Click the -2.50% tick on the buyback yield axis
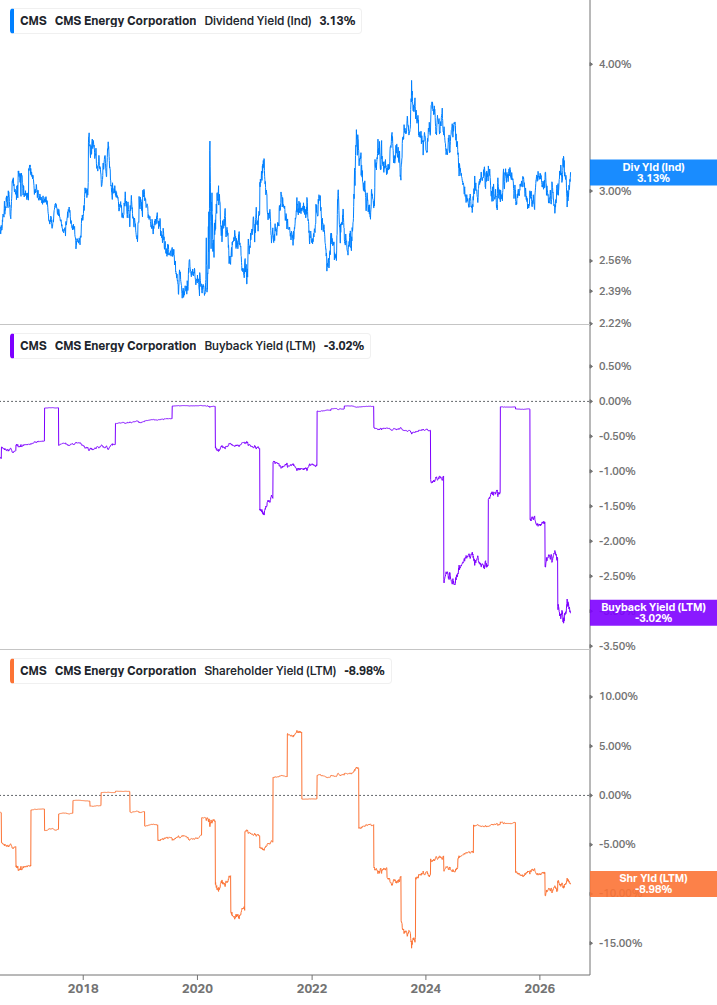This screenshot has width=717, height=1005. (617, 576)
